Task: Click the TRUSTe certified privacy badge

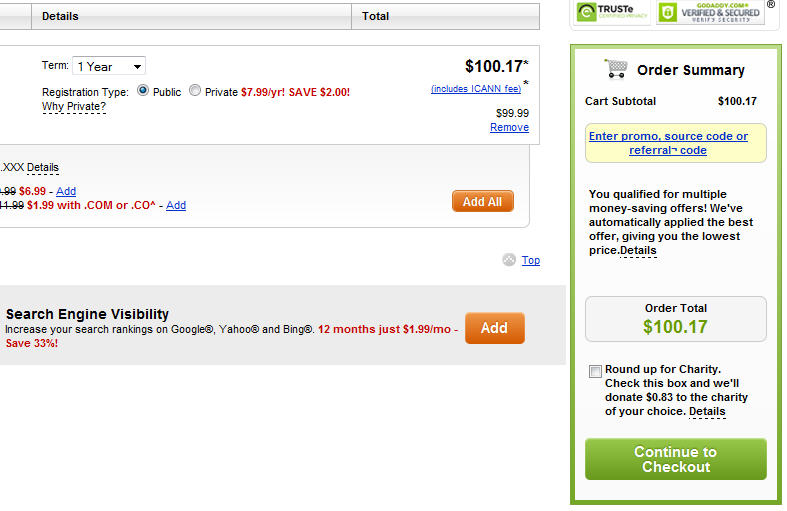Action: click(x=612, y=12)
